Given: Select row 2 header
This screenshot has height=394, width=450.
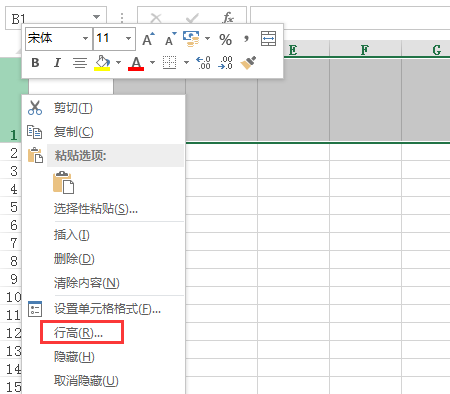Looking at the screenshot, I should coord(11,153).
